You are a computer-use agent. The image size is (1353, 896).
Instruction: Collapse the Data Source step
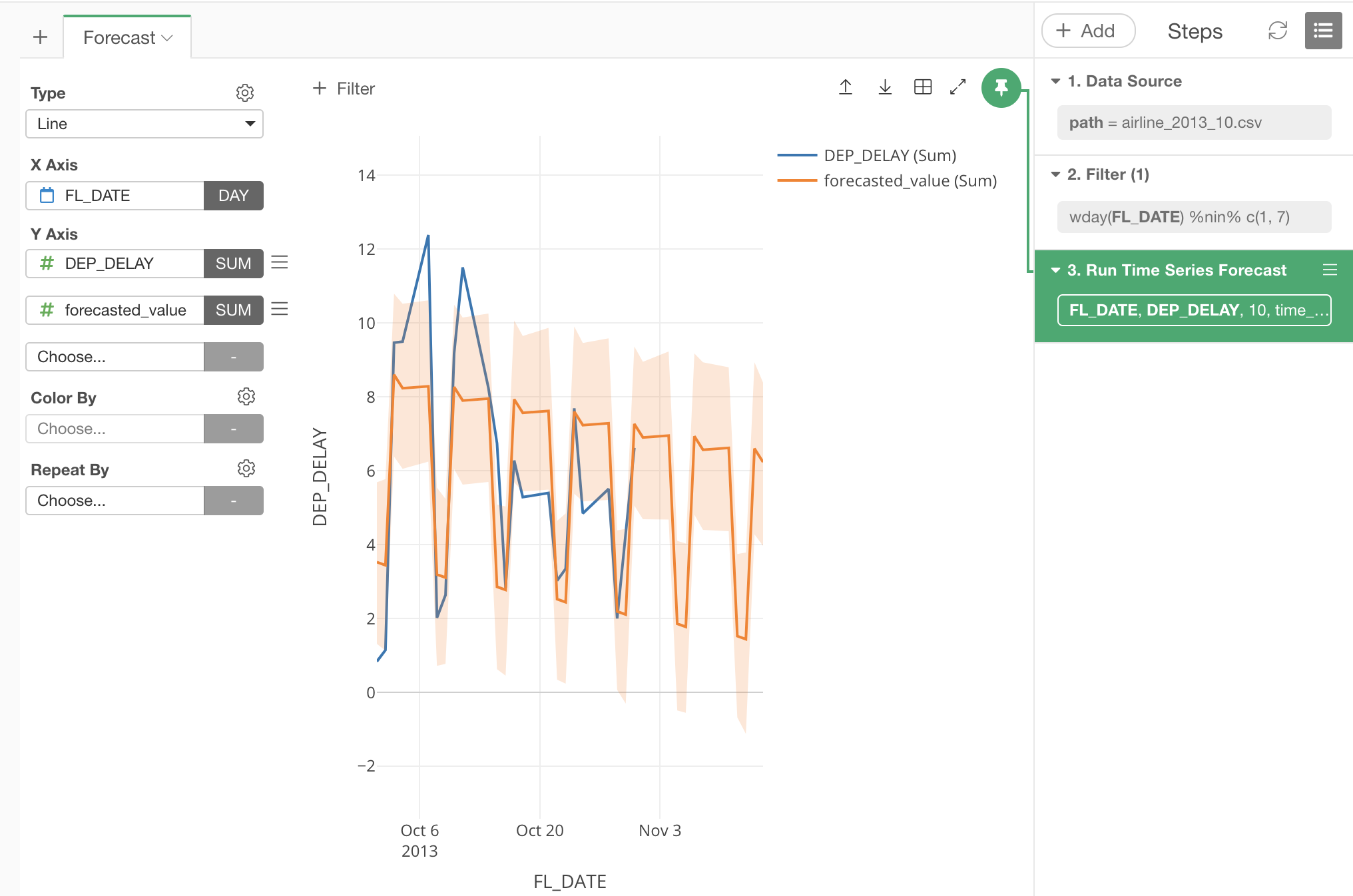point(1055,81)
